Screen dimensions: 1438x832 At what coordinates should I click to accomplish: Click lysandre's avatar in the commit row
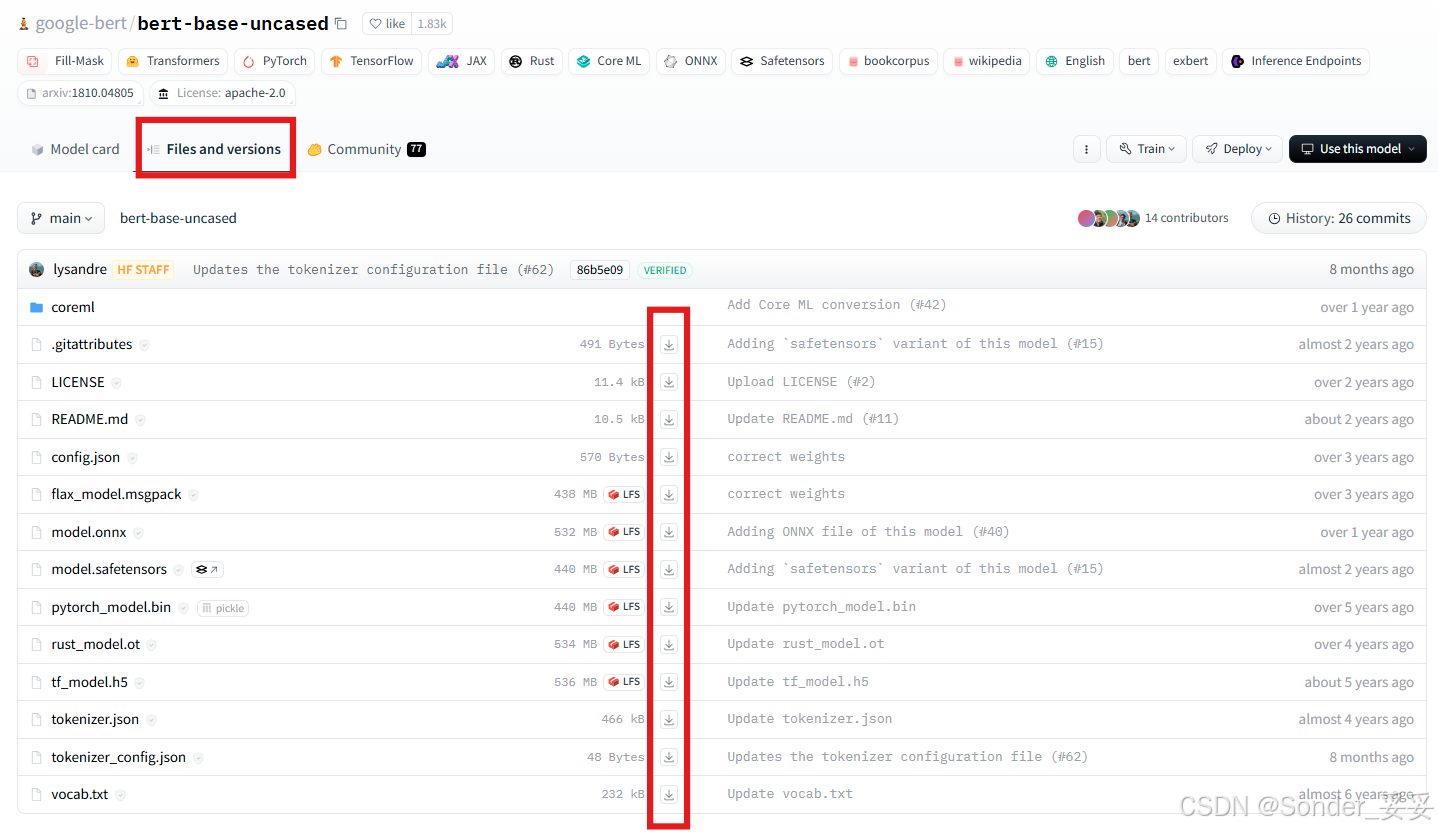point(37,270)
